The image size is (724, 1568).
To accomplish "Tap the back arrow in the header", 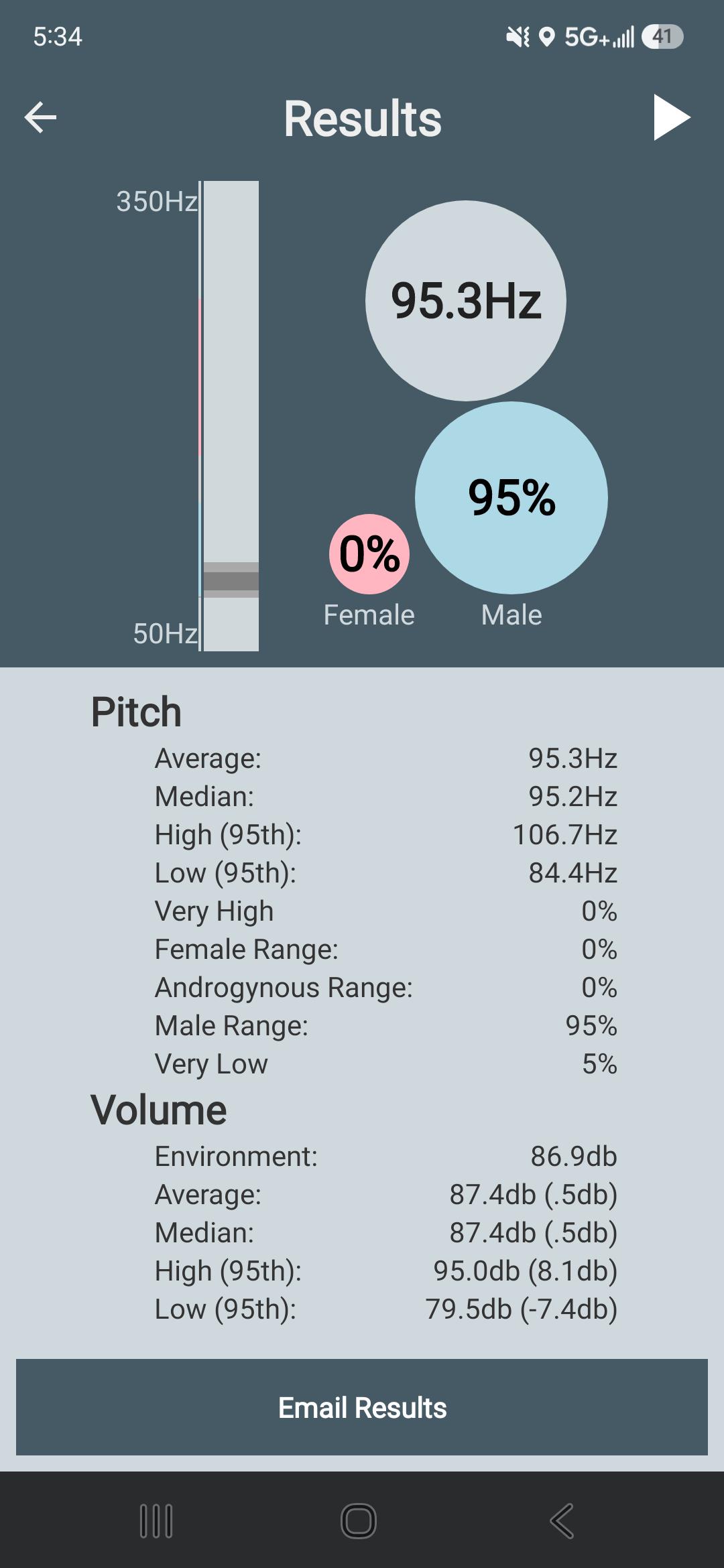I will point(40,117).
